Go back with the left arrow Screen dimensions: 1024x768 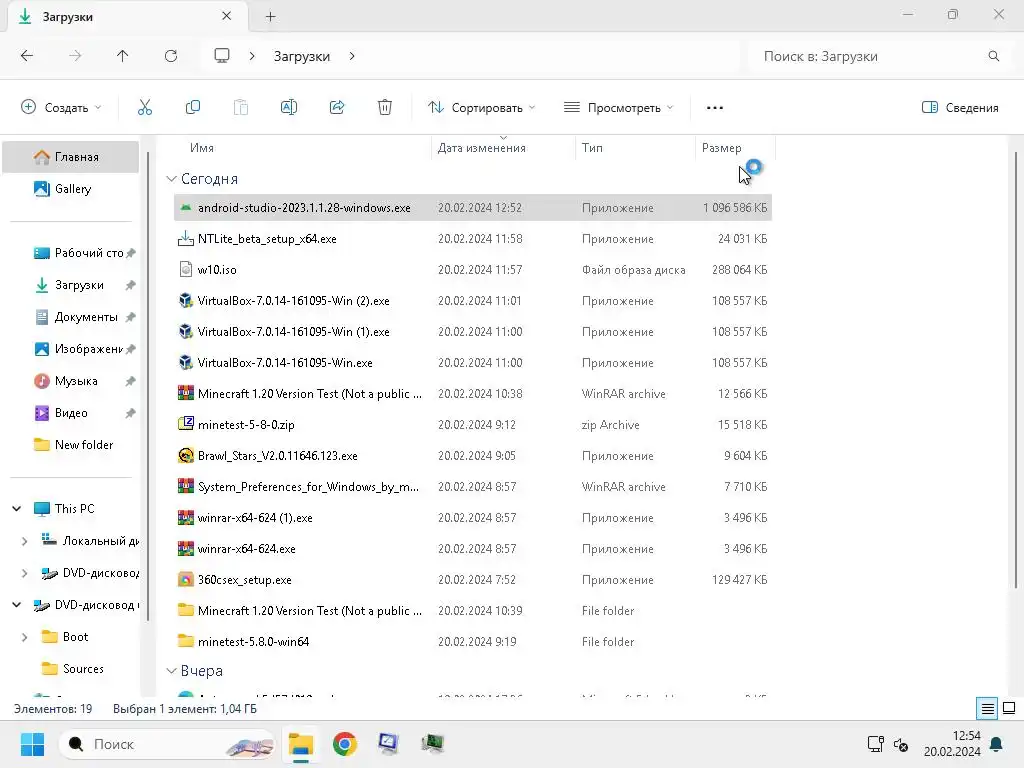click(x=27, y=56)
